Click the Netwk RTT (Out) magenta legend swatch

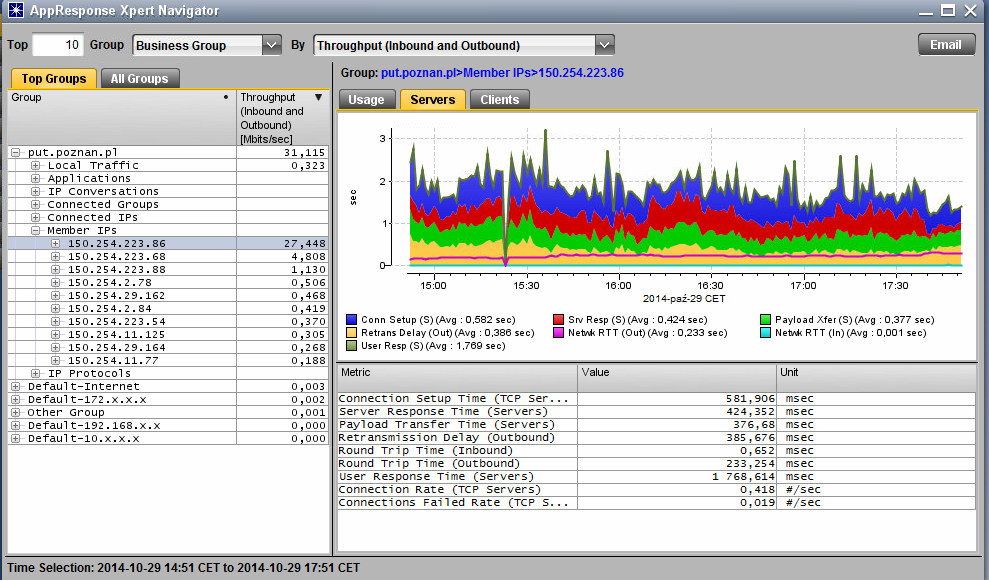558,333
